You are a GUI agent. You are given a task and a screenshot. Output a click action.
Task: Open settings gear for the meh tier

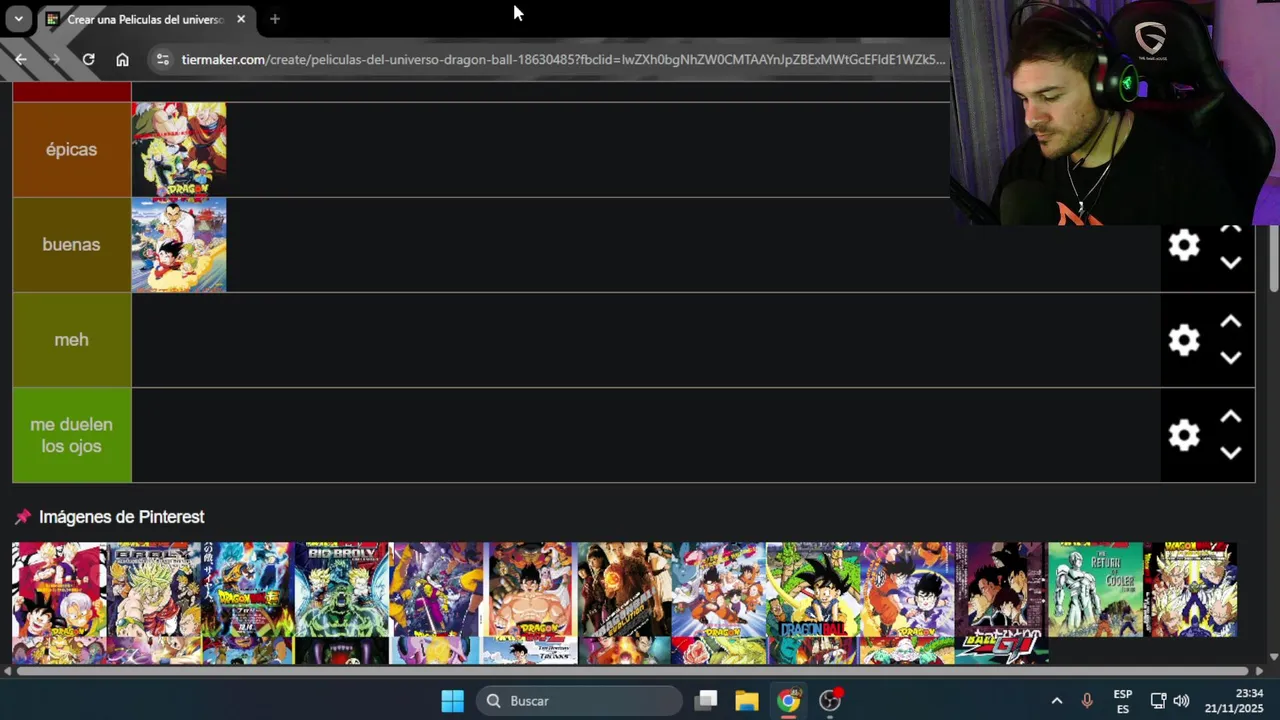(1184, 340)
